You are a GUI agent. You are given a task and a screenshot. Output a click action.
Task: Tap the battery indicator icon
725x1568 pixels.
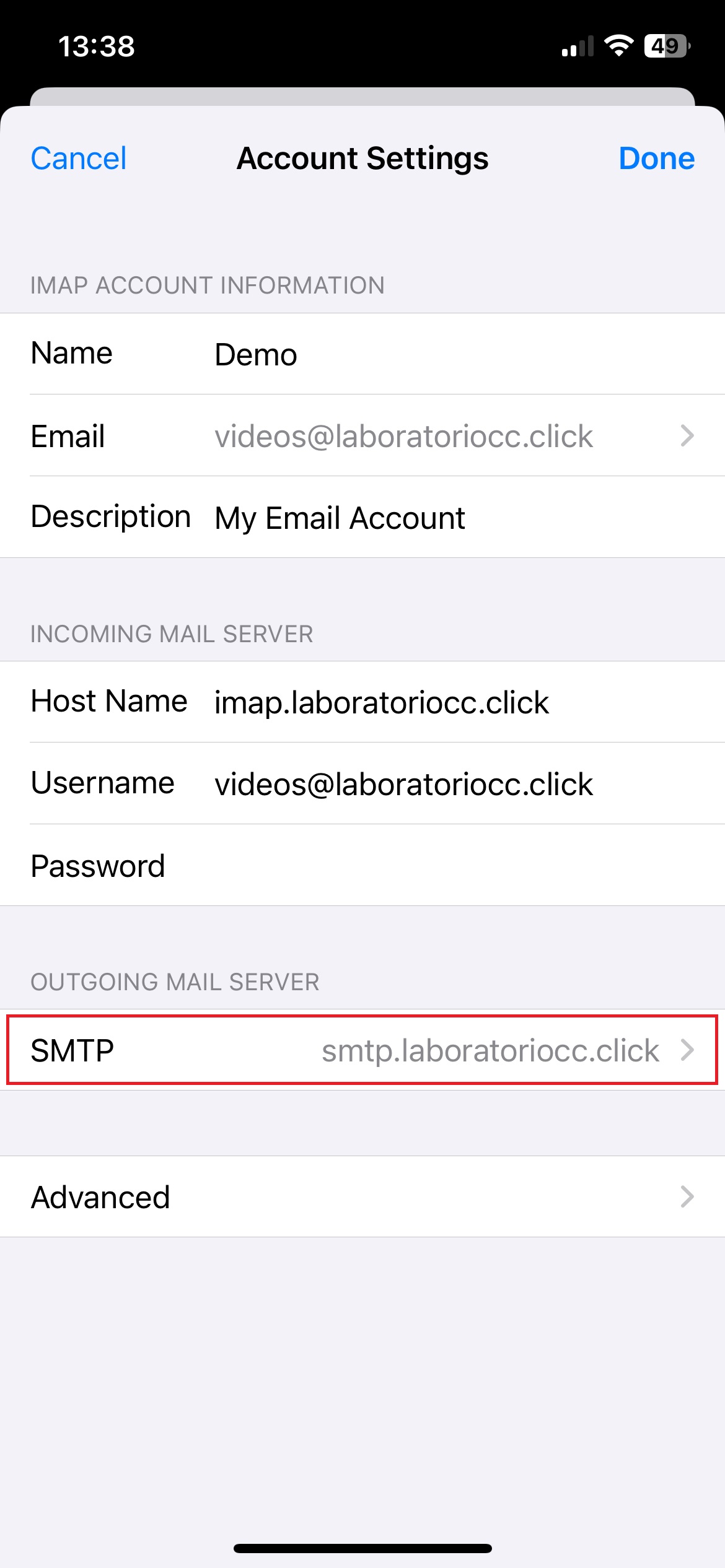click(x=667, y=46)
